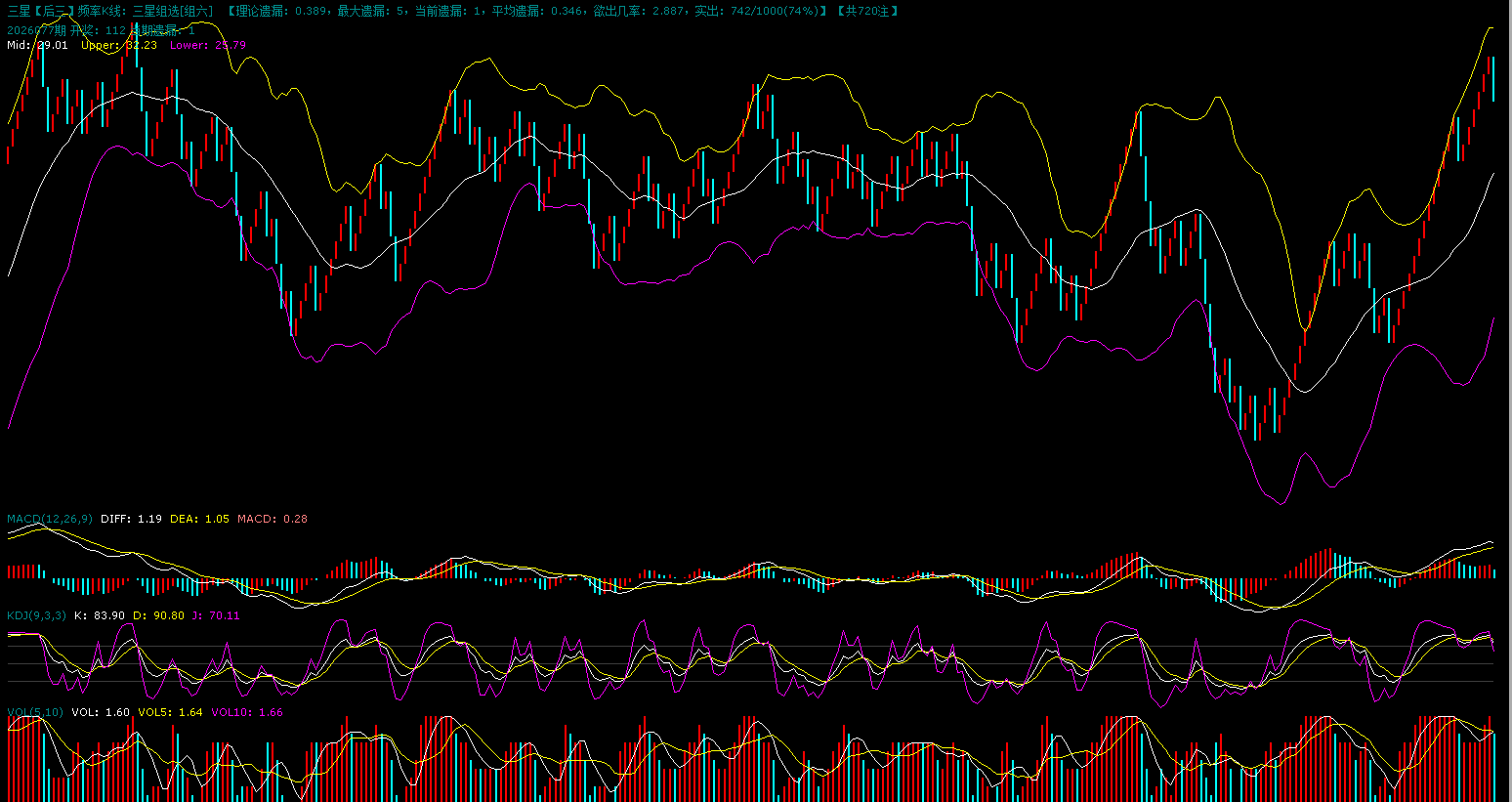Select the 三星组选[组六] chart title label
The height and width of the screenshot is (802, 1512).
coord(172,11)
